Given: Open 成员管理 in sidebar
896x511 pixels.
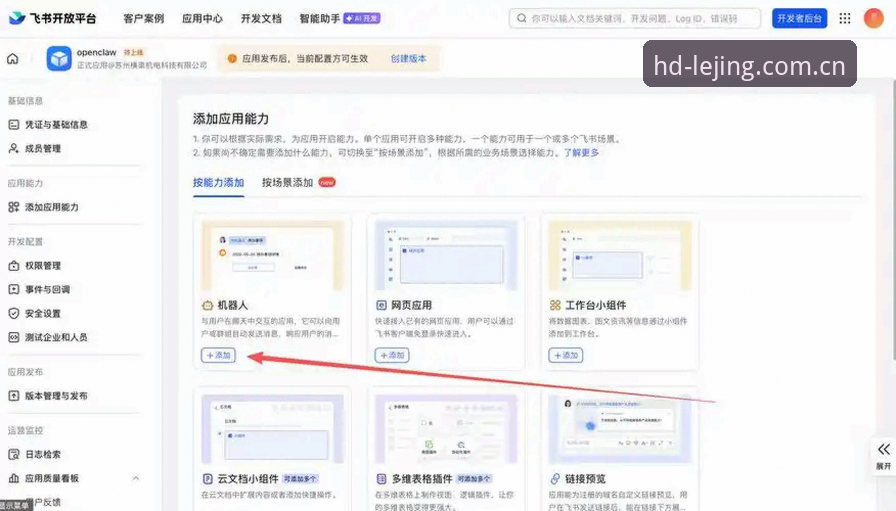Looking at the screenshot, I should click(43, 149).
